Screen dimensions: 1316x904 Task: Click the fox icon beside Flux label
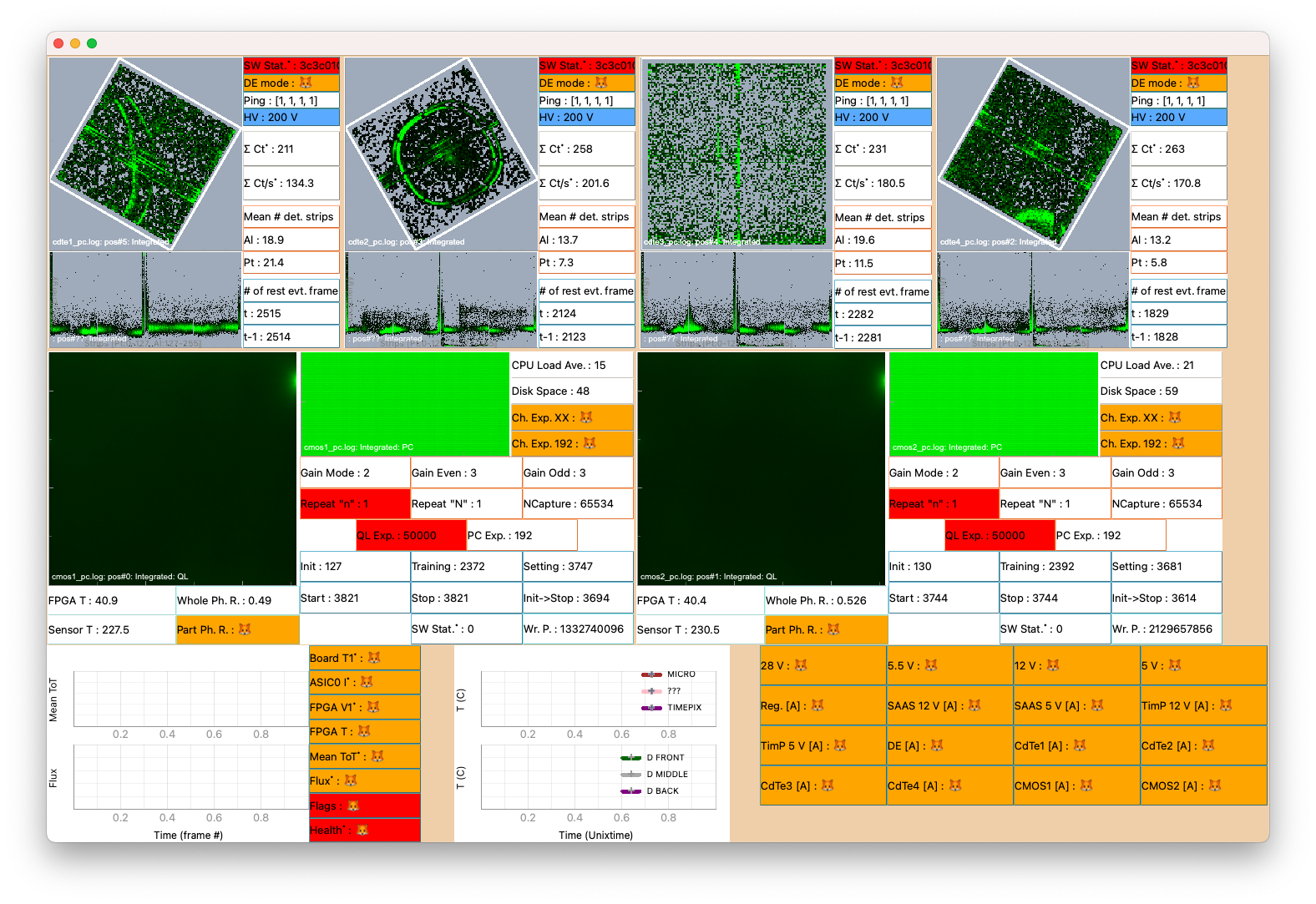[351, 780]
